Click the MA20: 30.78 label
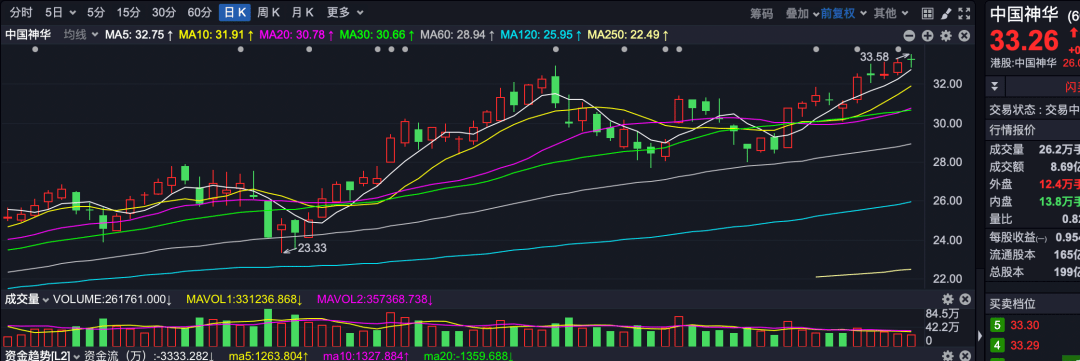This screenshot has height=361, width=1080. tap(297, 34)
